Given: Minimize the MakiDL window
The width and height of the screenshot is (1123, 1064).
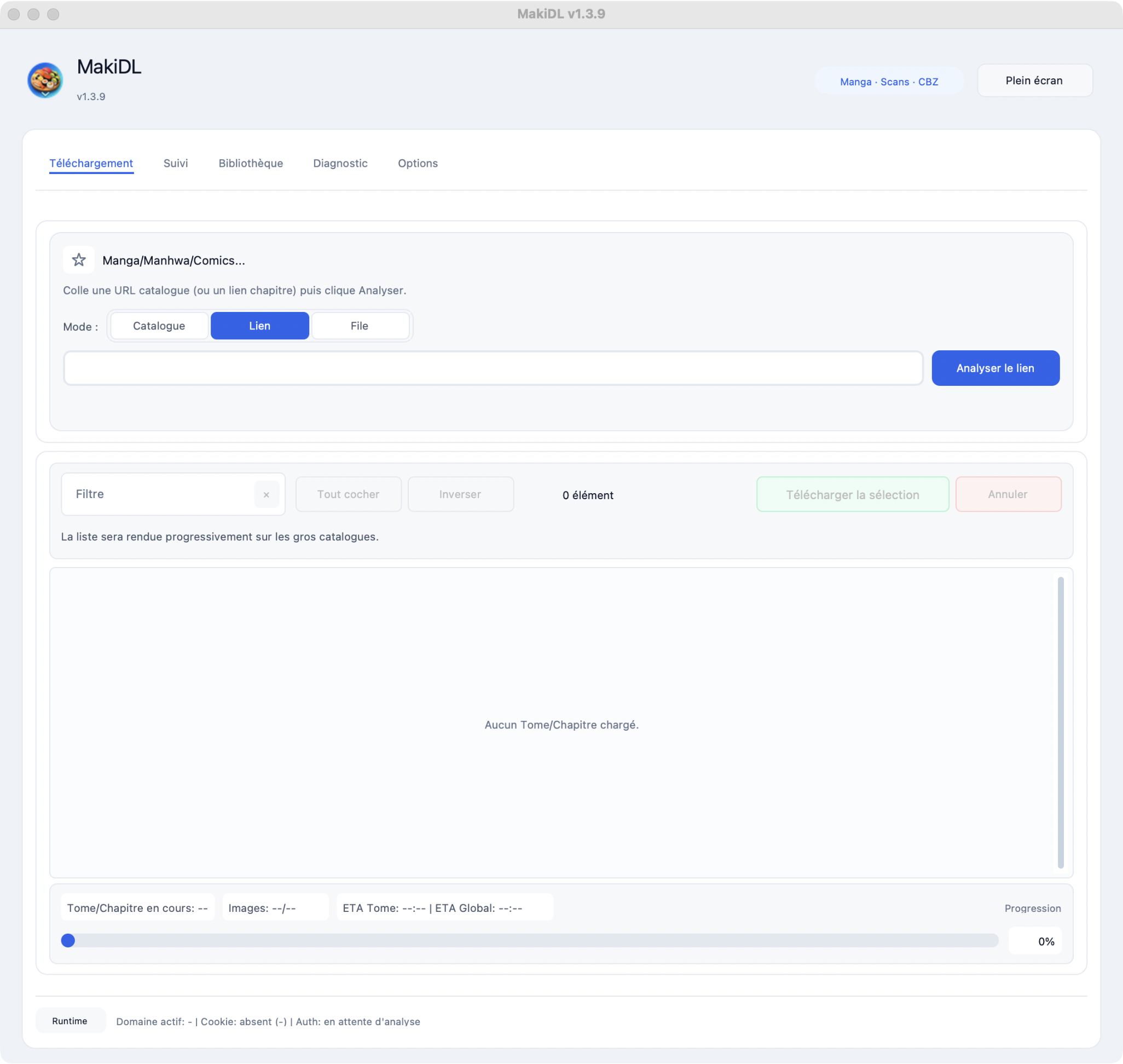Looking at the screenshot, I should click(x=33, y=14).
